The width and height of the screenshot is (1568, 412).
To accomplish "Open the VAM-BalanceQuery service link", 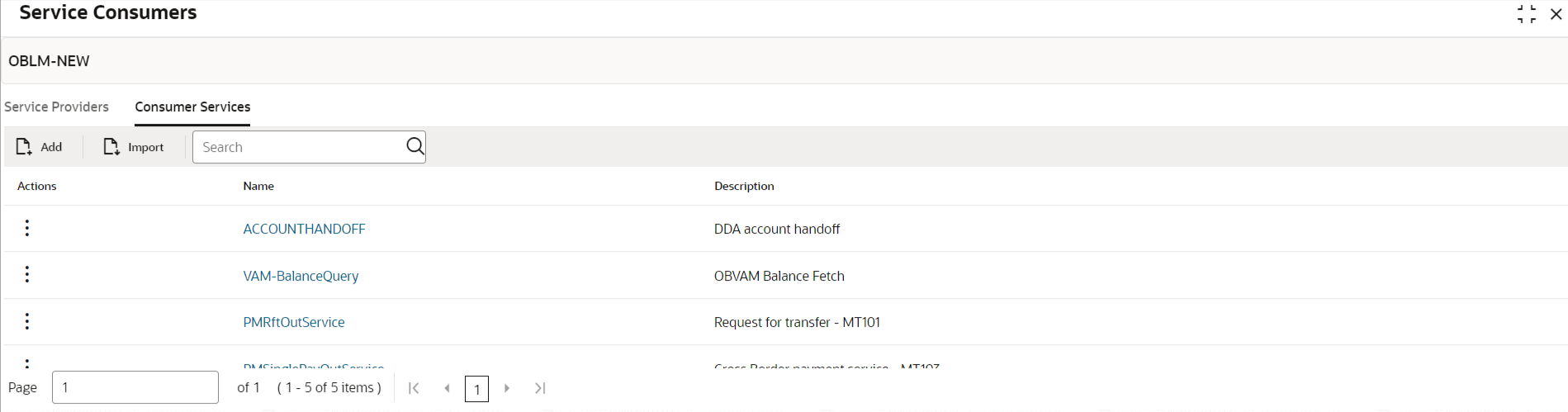I will coord(301,276).
